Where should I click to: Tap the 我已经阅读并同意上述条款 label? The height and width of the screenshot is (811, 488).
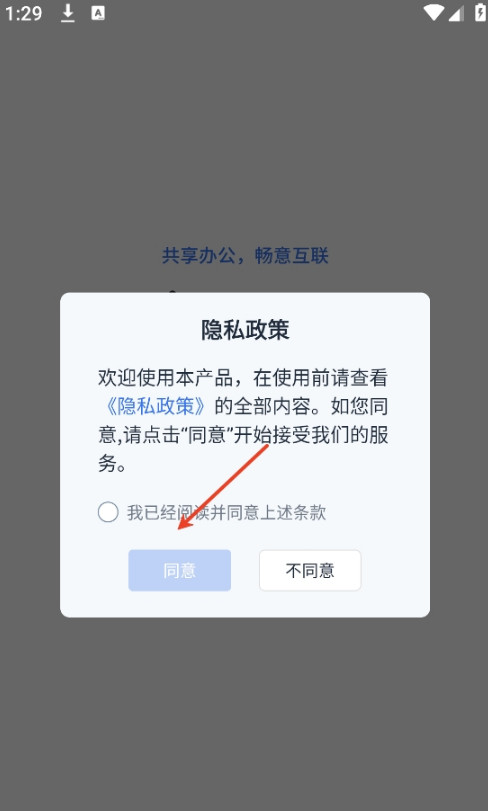coord(226,513)
